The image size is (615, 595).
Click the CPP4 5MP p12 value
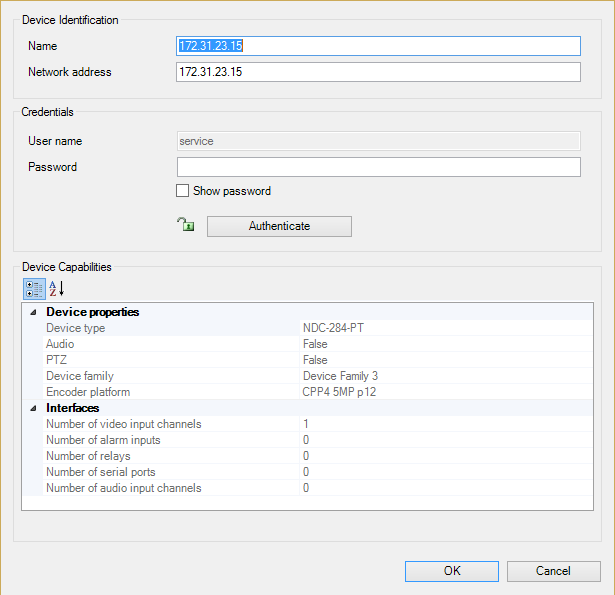coord(339,392)
